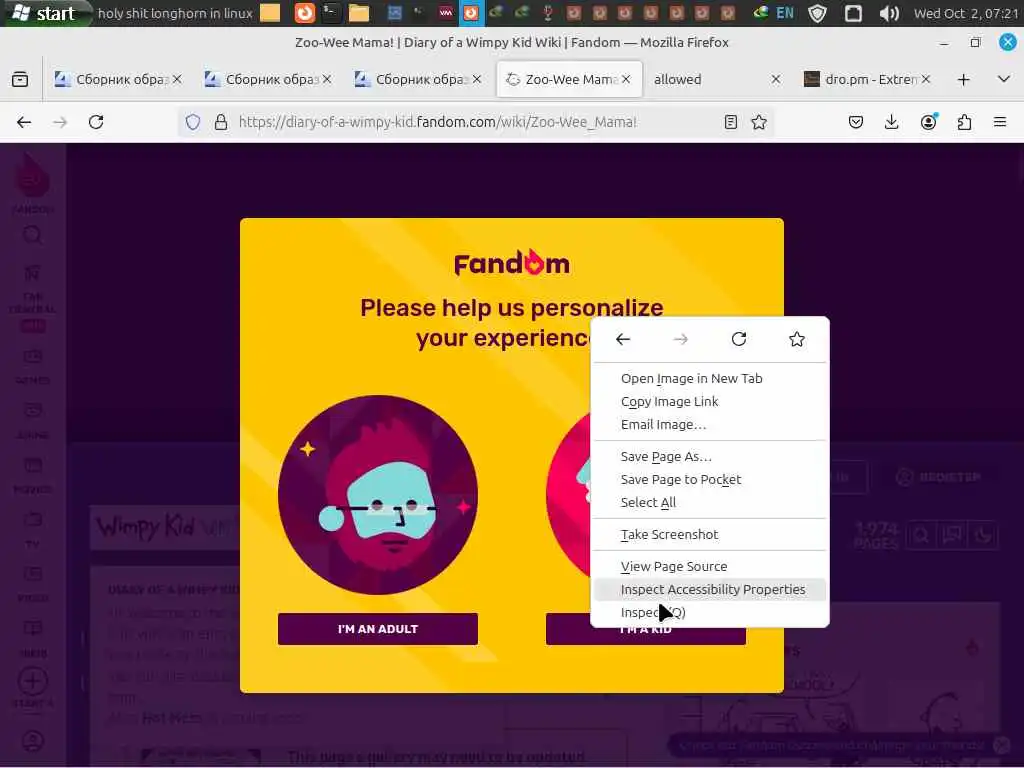Click the user profile icon in Fandom sidebar
The width and height of the screenshot is (1024, 768).
33,741
